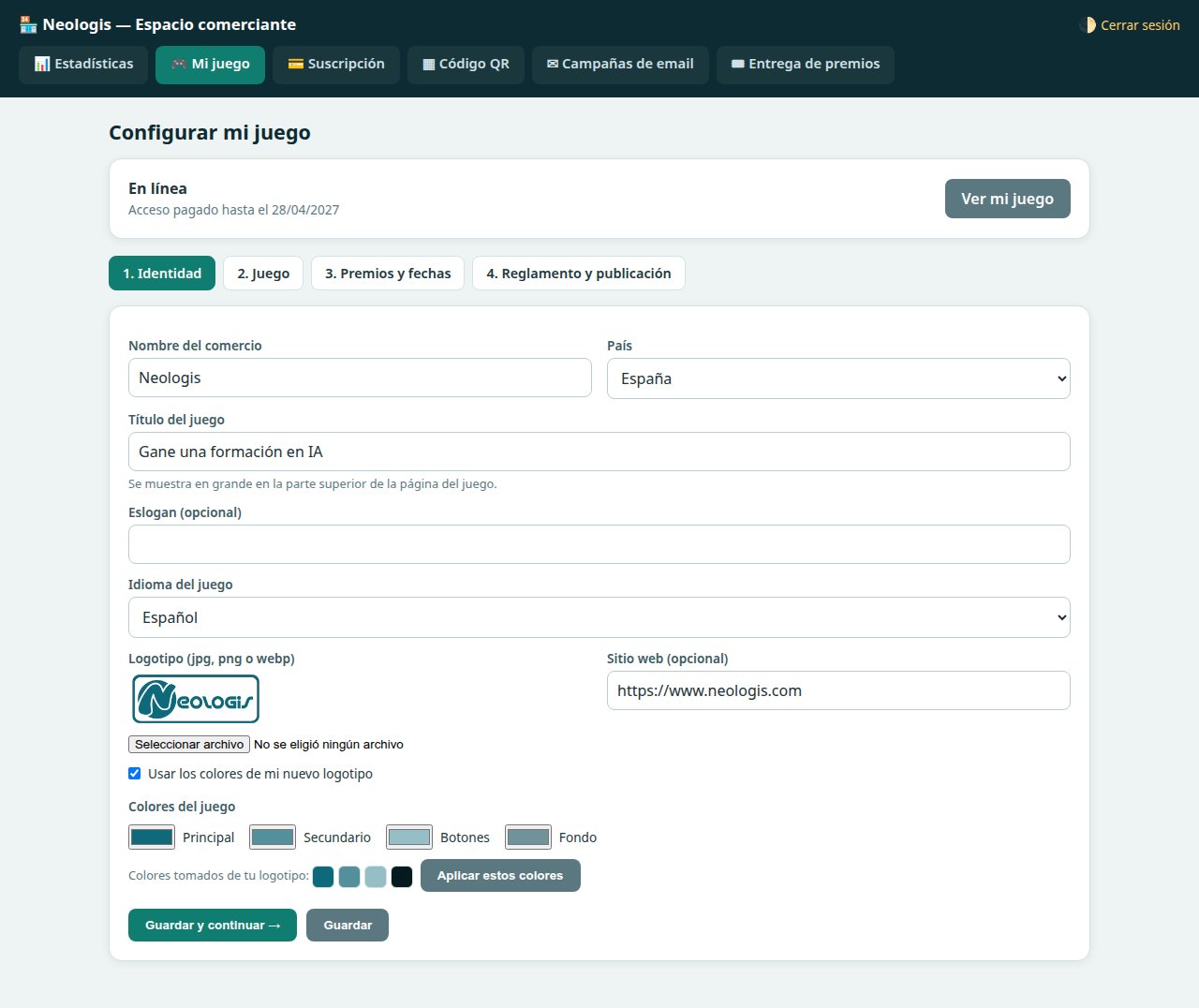
Task: Click Guardar y continuar button
Action: coord(213,925)
